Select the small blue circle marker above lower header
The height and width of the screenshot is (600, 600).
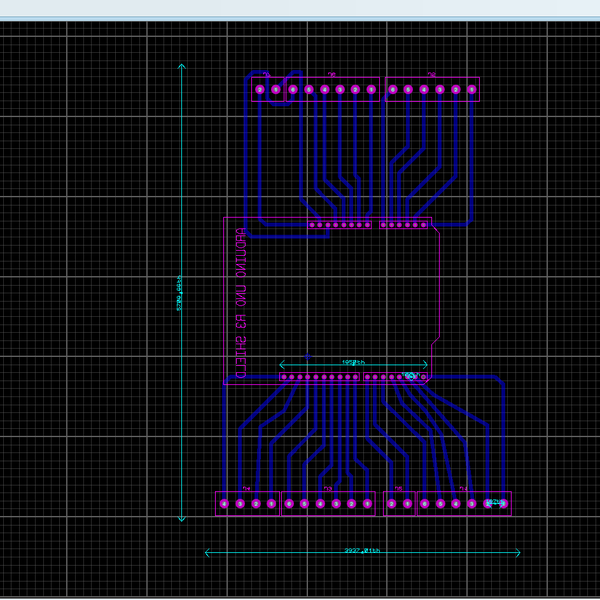(308, 356)
